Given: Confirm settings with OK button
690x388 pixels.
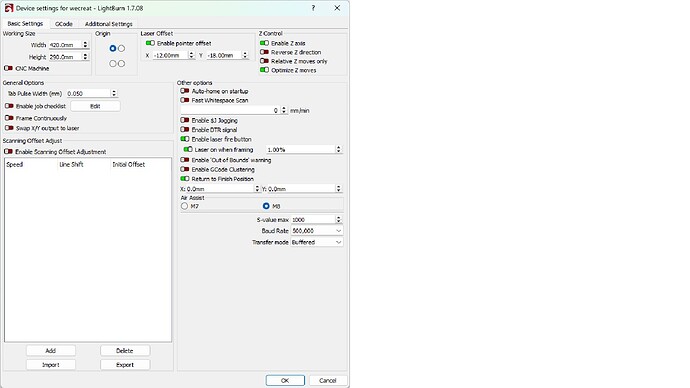Looking at the screenshot, I should coord(285,381).
